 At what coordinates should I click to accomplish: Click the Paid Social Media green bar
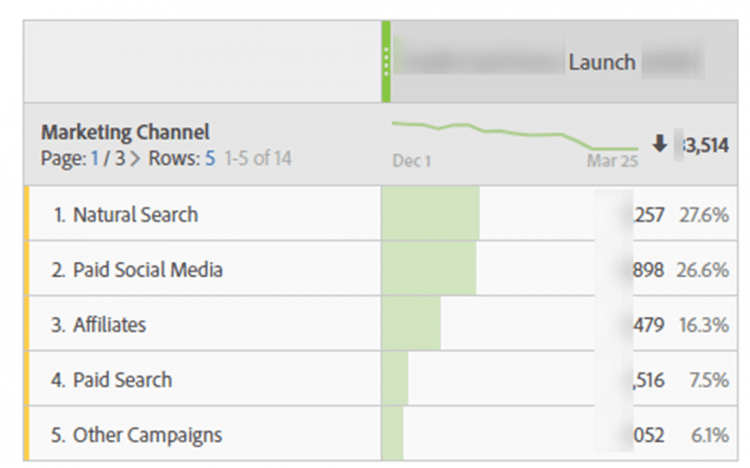[429, 270]
